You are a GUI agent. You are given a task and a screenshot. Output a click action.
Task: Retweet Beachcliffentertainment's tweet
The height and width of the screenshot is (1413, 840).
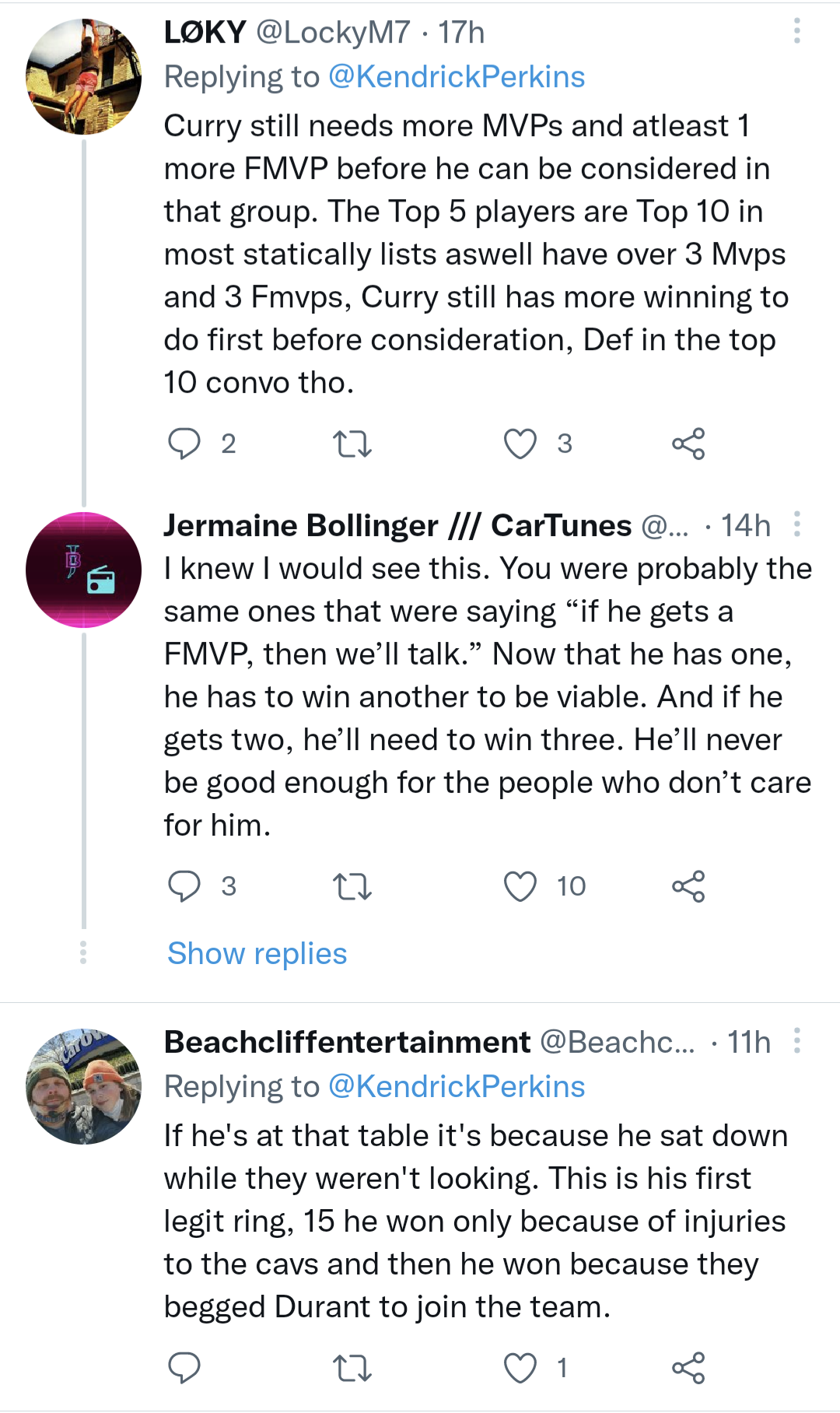point(352,1368)
